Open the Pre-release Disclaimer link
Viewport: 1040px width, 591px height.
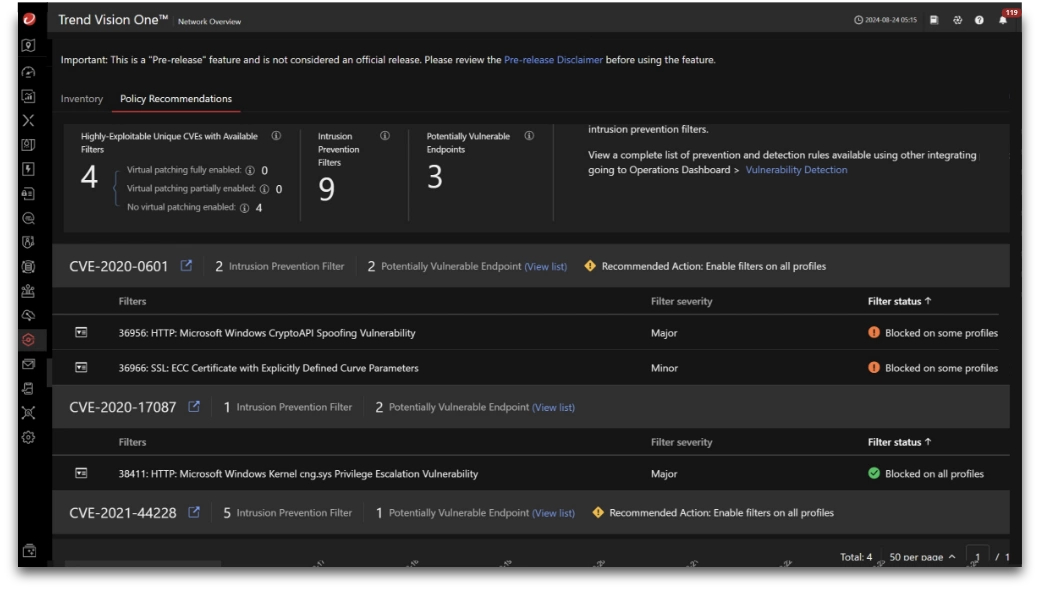pyautogui.click(x=553, y=60)
